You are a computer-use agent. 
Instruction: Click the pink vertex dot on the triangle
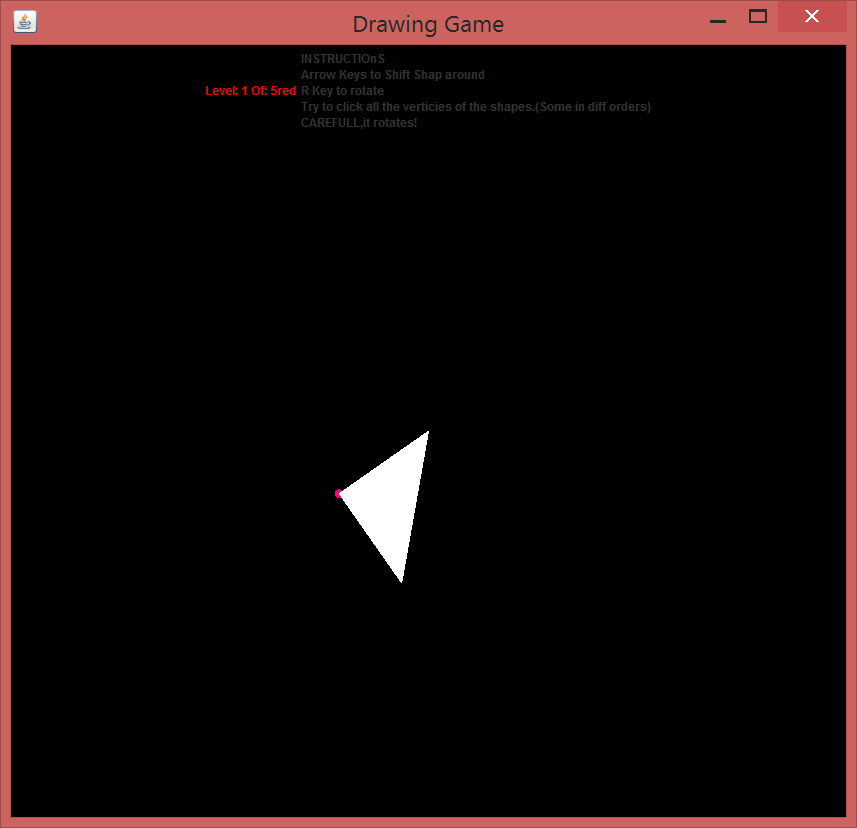click(x=338, y=494)
